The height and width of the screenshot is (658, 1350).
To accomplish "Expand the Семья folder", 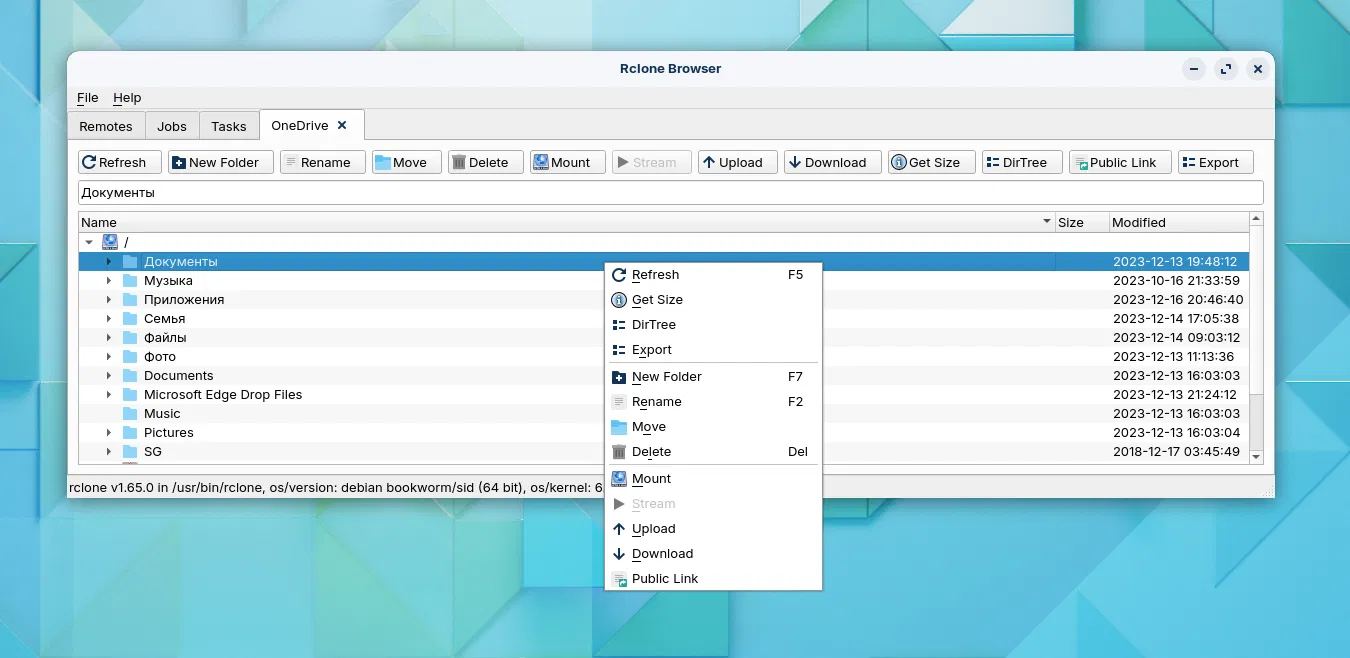I will coord(109,318).
